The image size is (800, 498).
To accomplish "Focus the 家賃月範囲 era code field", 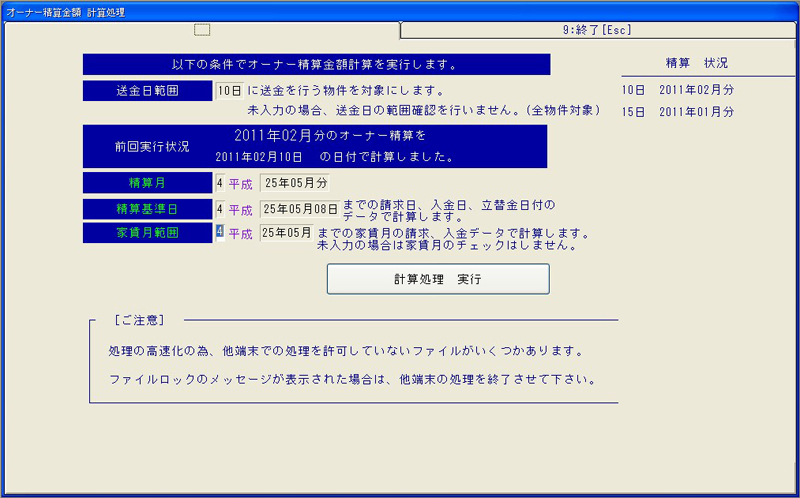I will pos(219,233).
